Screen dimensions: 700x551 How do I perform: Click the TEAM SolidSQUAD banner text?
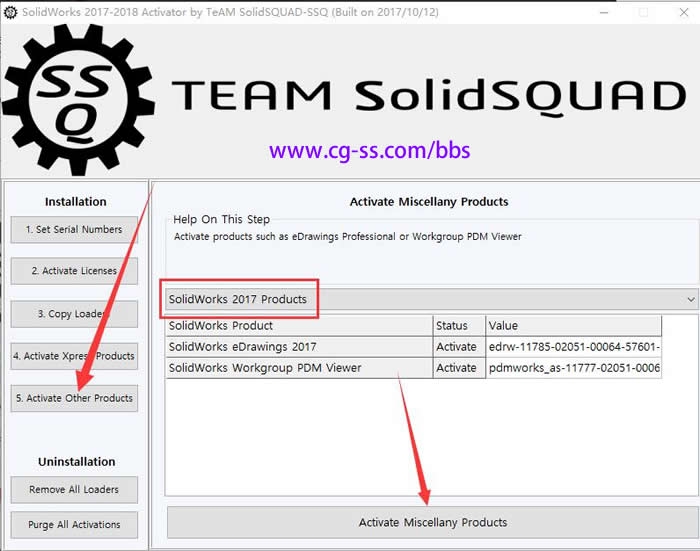[x=429, y=95]
